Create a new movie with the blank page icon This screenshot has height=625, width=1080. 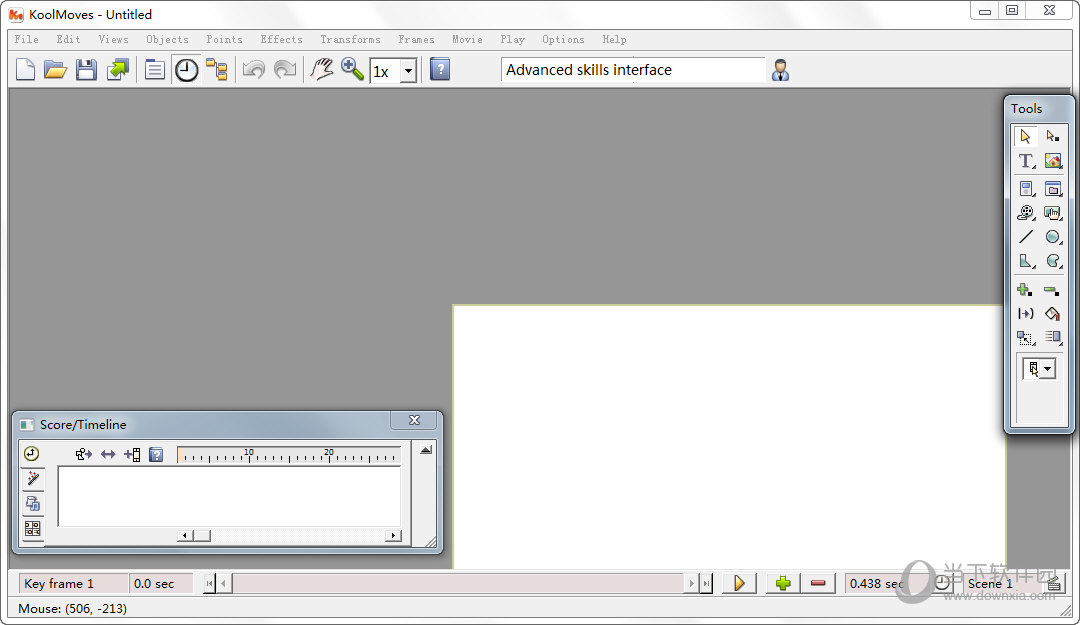pos(25,70)
